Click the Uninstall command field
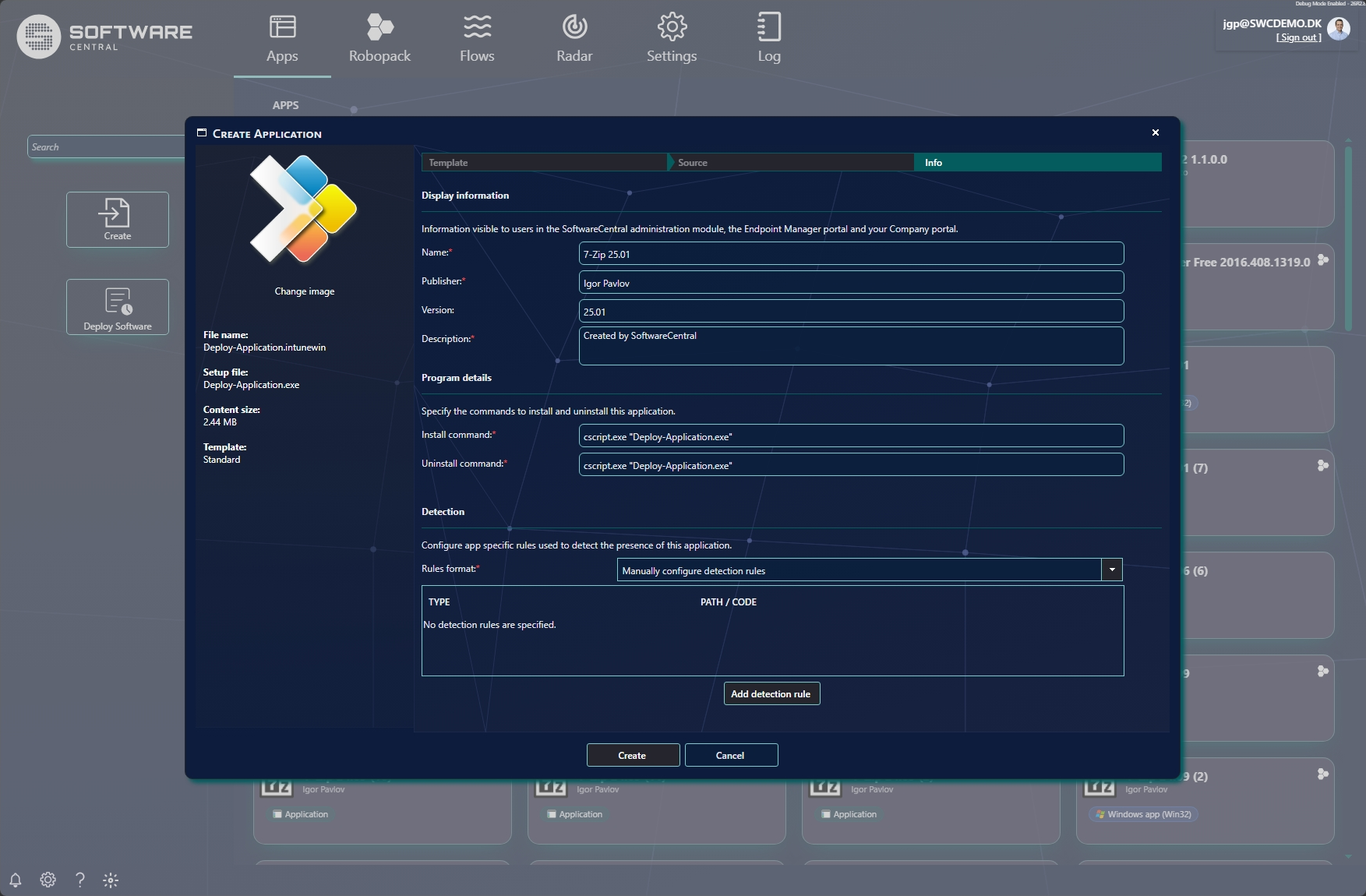This screenshot has height=896, width=1366. click(851, 464)
